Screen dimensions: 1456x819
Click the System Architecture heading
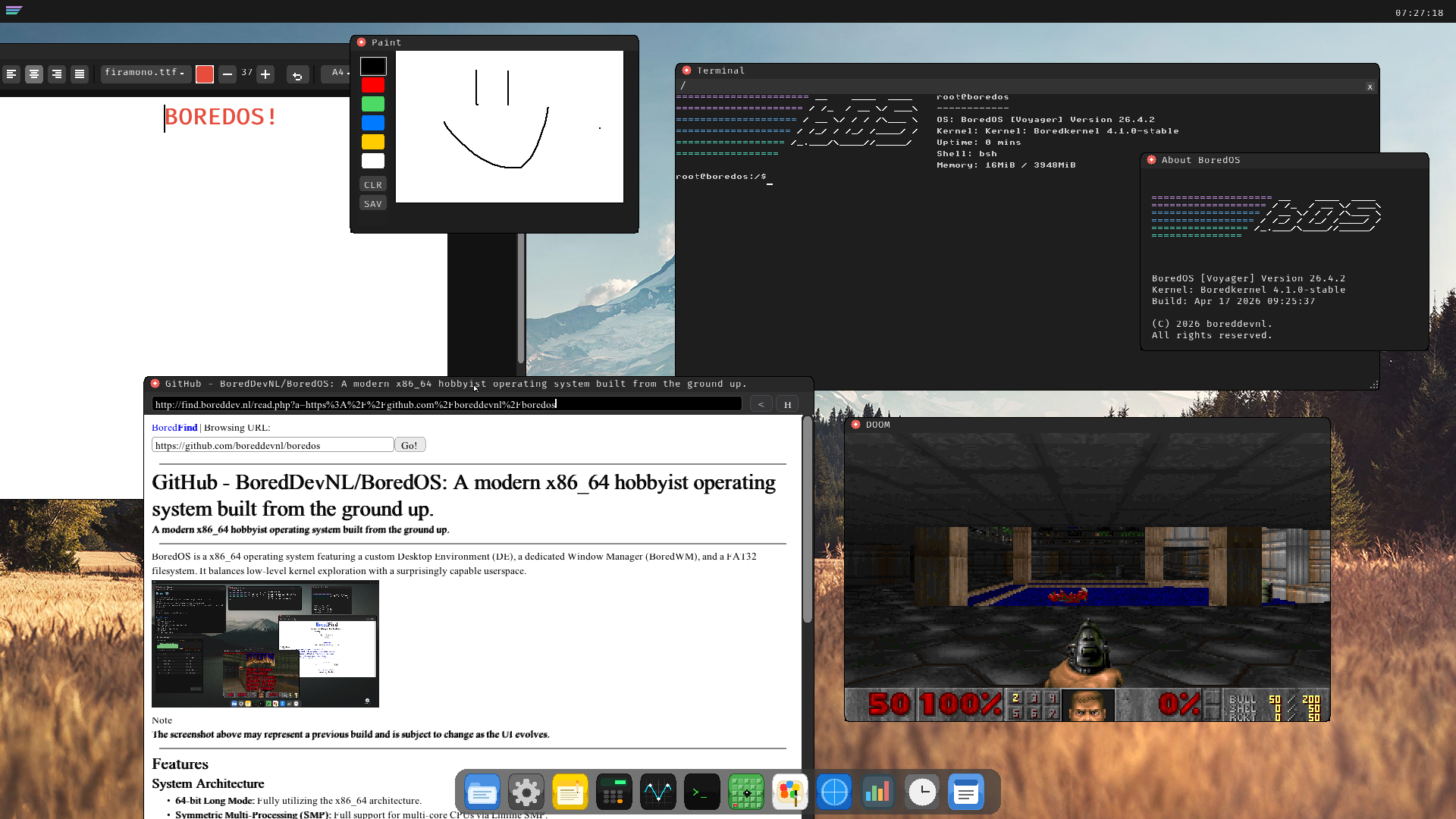point(208,783)
